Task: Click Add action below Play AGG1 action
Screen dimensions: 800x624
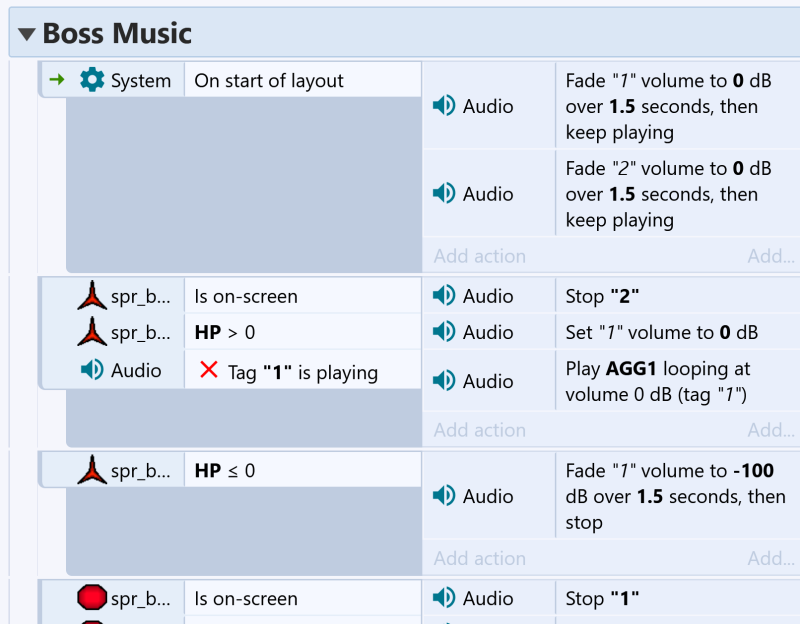Action: [x=480, y=430]
